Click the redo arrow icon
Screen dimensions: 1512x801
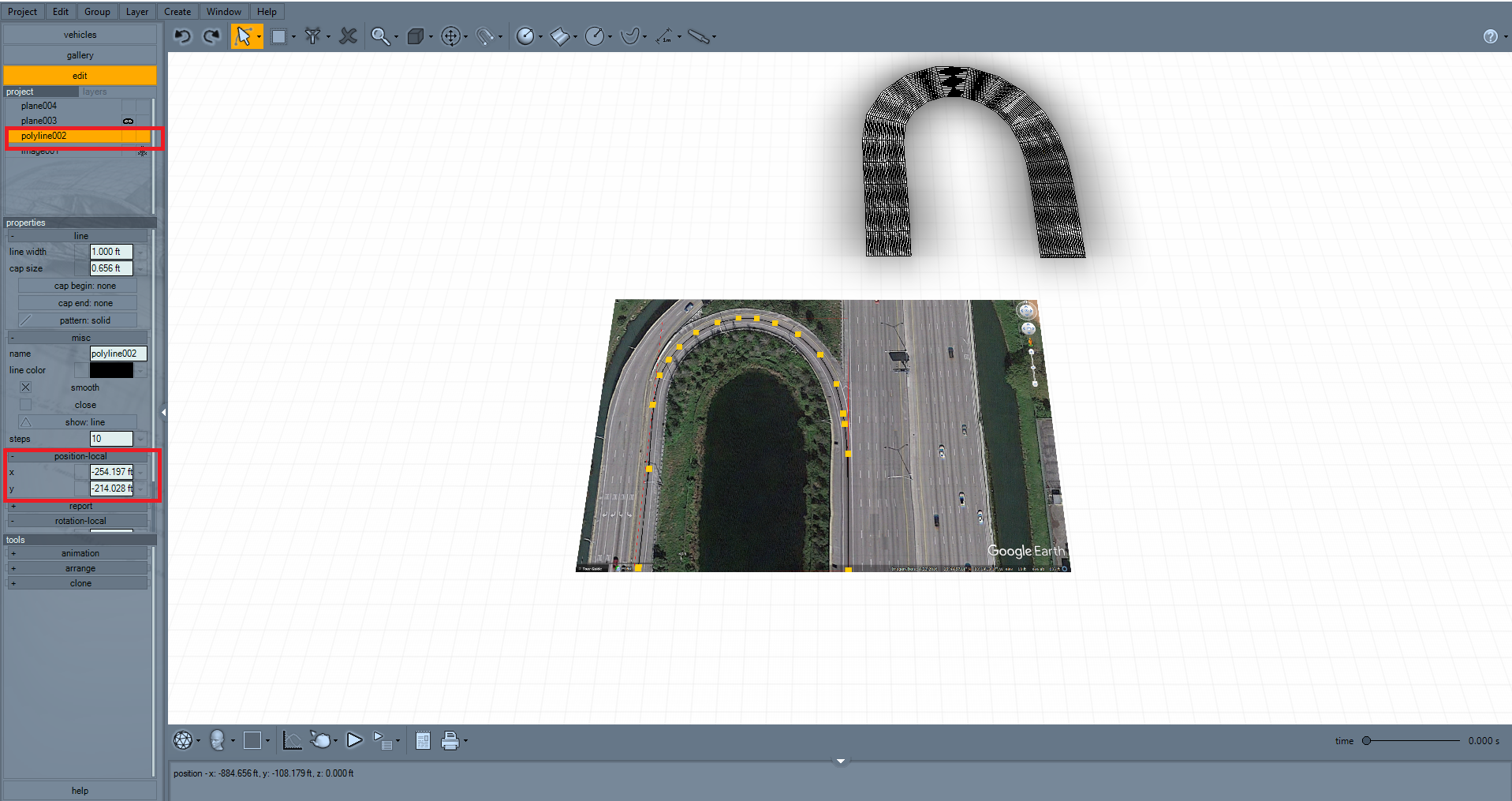coord(211,36)
